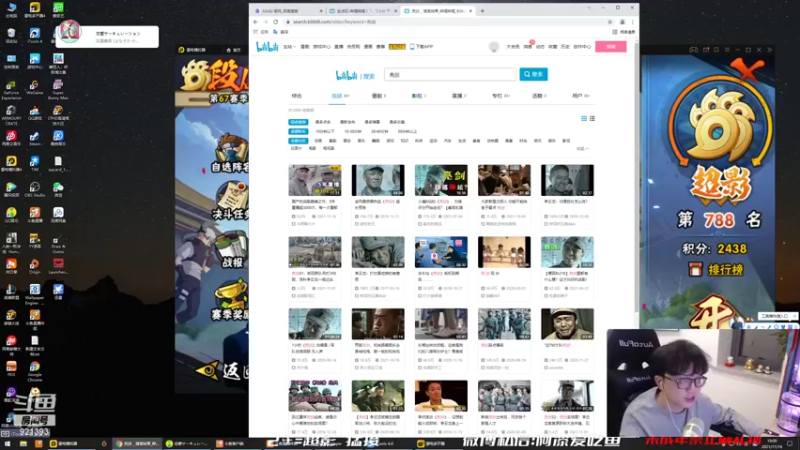Switch to the 直播 search results tab

pos(458,96)
